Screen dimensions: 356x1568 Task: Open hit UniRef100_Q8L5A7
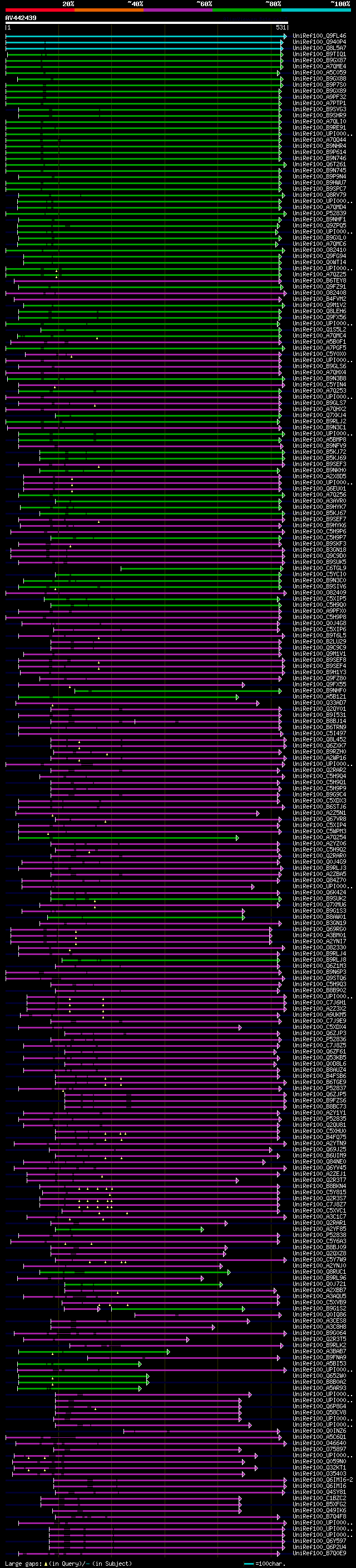319,48
